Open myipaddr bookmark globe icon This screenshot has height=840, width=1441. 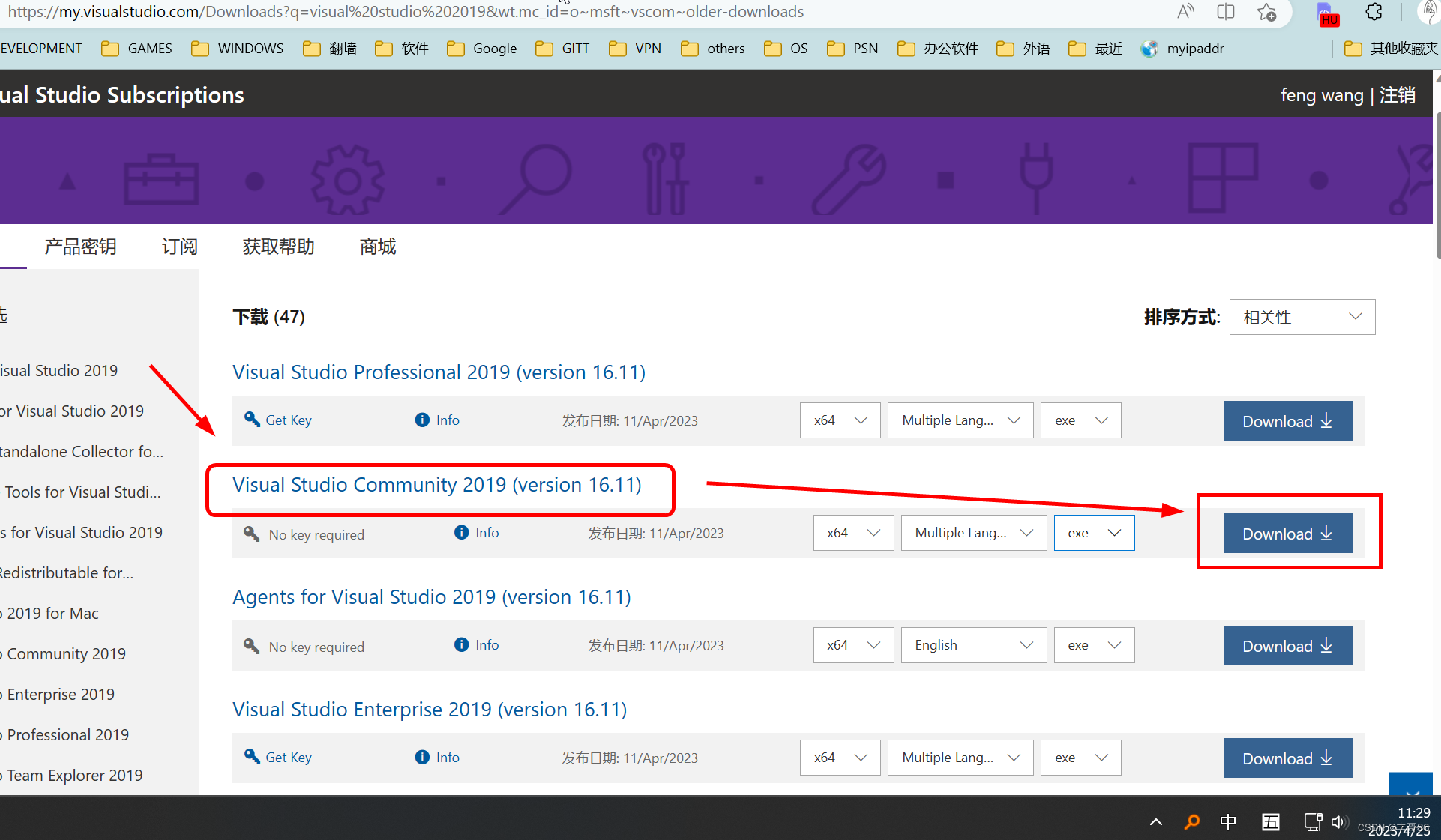tap(1149, 49)
